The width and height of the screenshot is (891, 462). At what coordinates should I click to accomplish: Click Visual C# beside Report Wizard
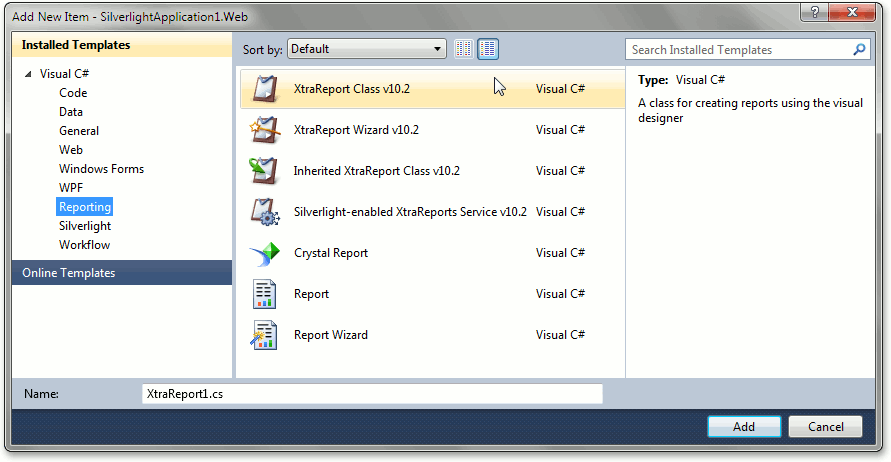coord(560,335)
